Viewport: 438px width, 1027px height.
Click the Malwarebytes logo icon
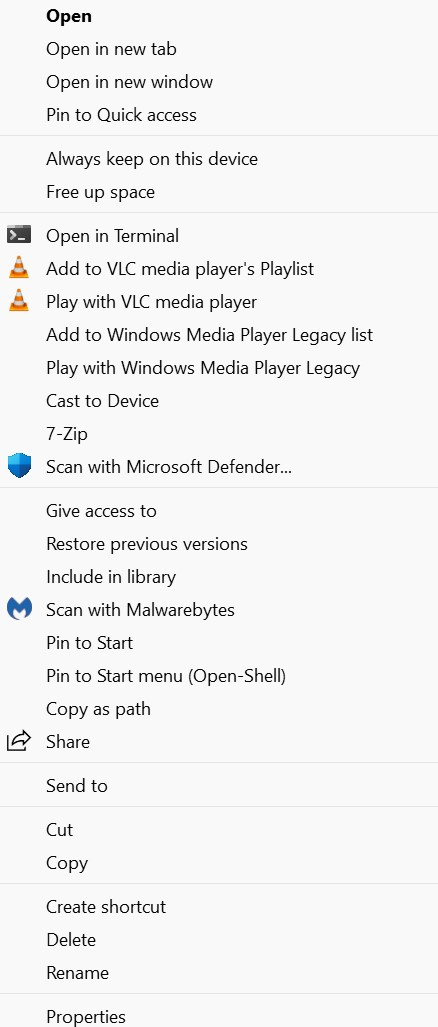(19, 609)
